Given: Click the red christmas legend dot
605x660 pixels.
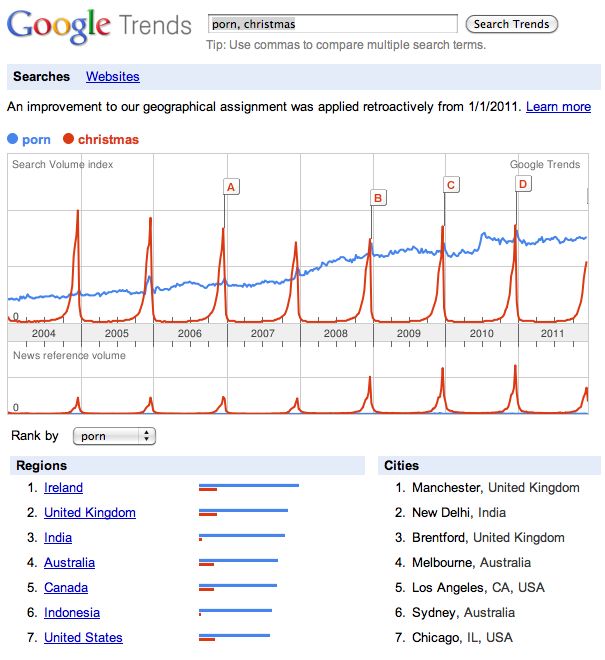Looking at the screenshot, I should pos(68,139).
